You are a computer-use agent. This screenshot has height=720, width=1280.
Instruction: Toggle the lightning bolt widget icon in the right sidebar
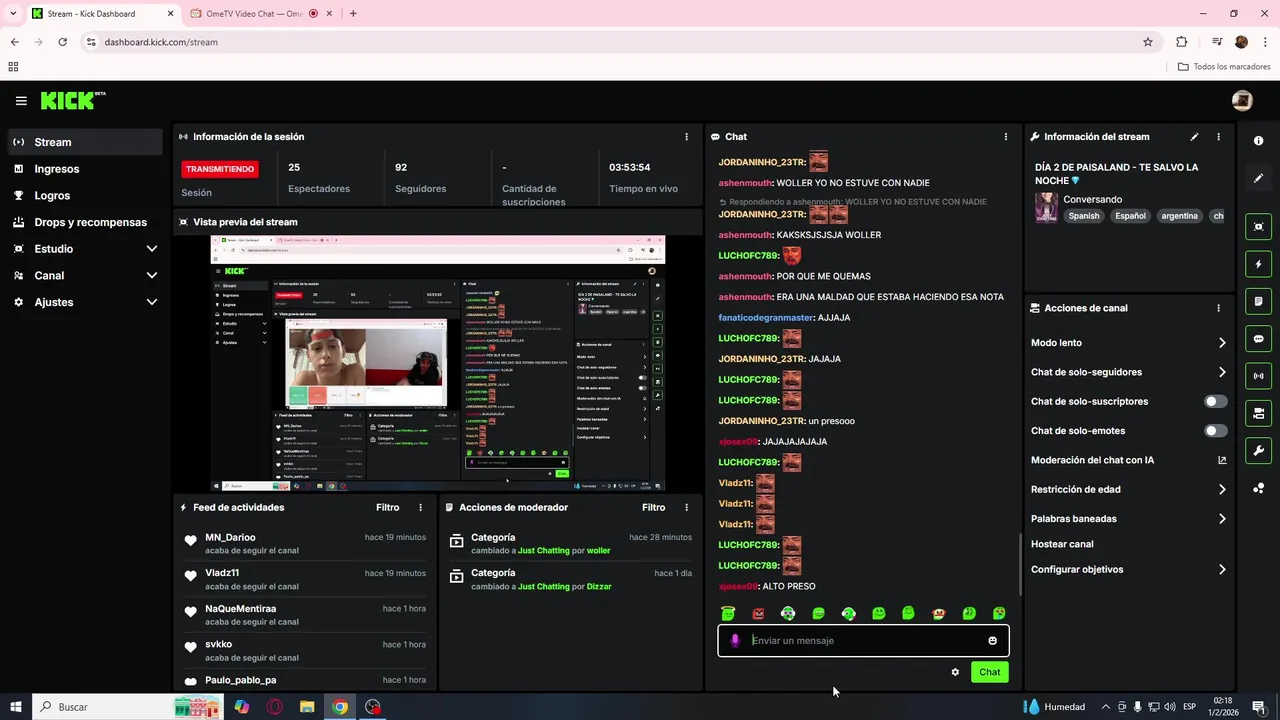pos(1258,264)
